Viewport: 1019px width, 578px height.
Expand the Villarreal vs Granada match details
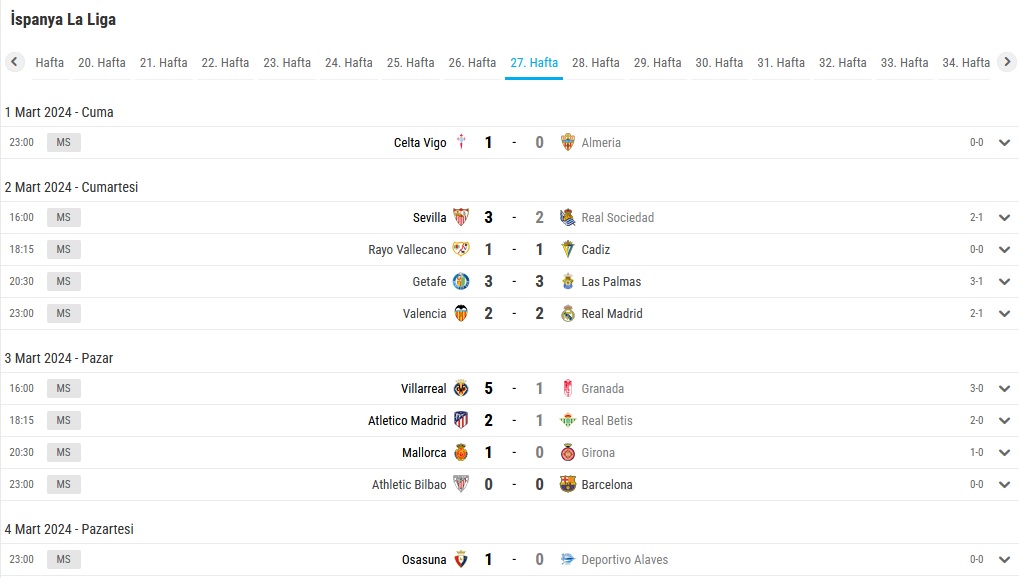point(1004,388)
